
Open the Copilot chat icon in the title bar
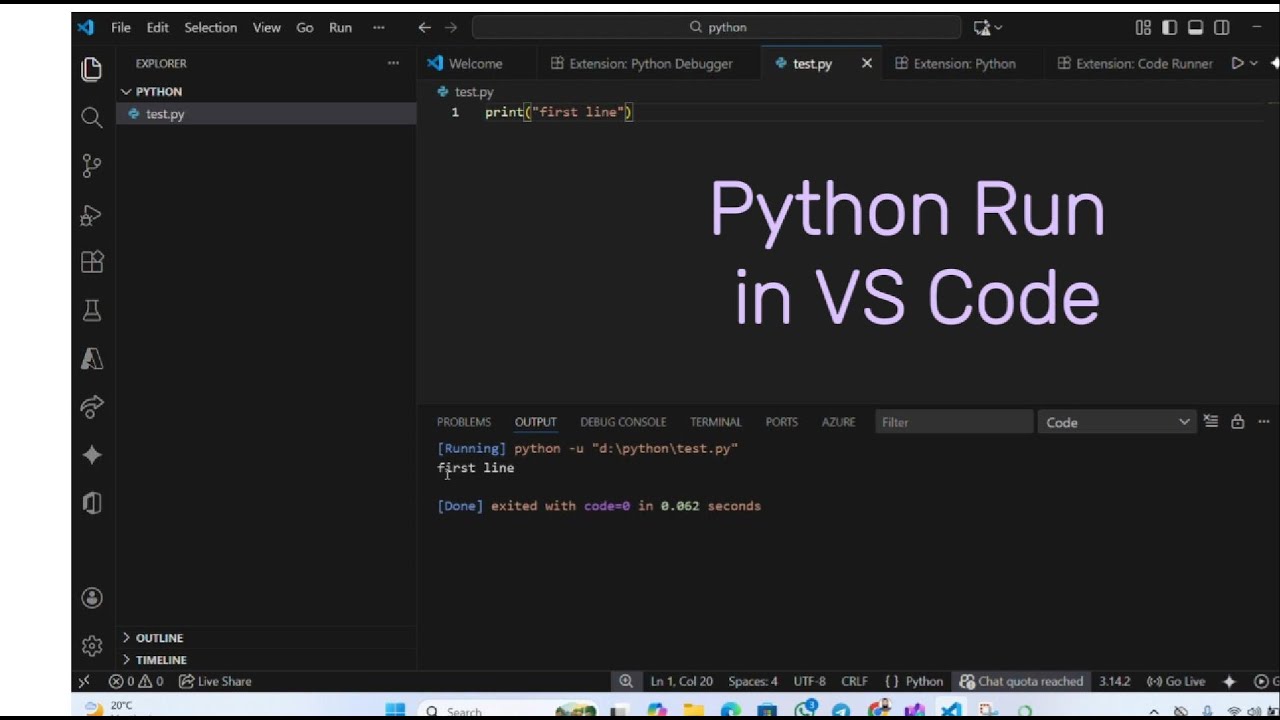pyautogui.click(x=982, y=28)
